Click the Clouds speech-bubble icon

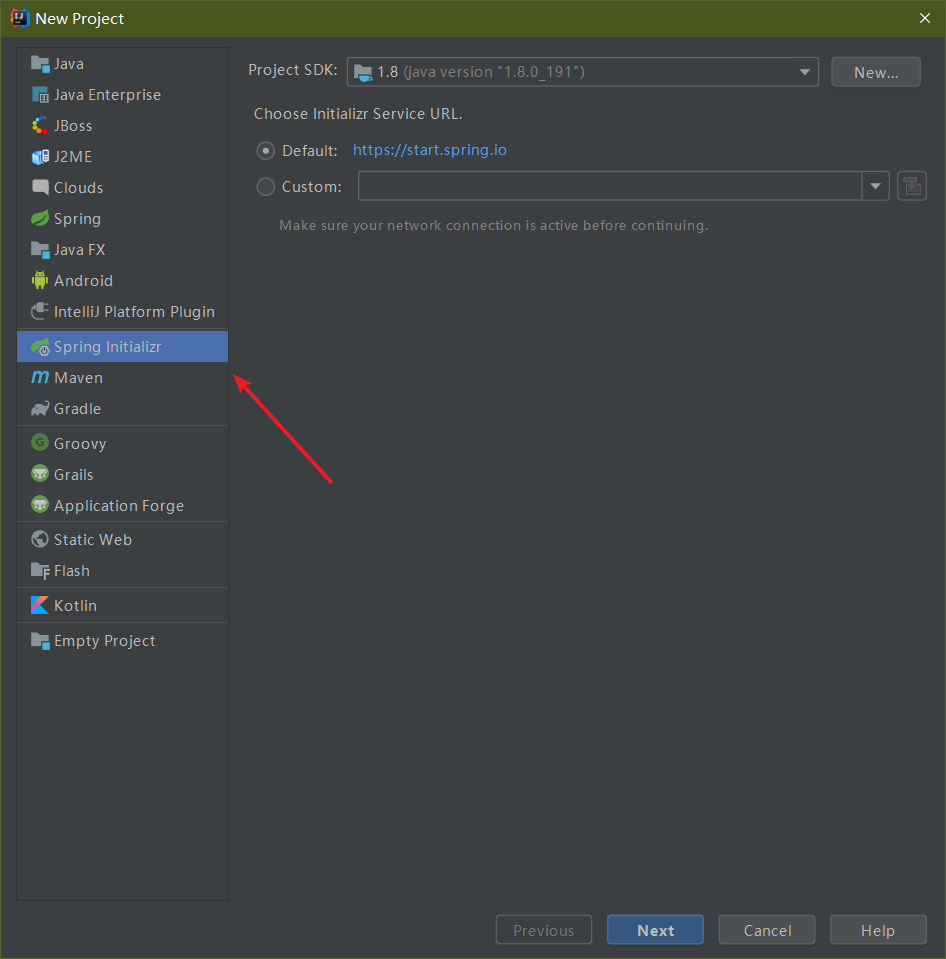pos(40,187)
